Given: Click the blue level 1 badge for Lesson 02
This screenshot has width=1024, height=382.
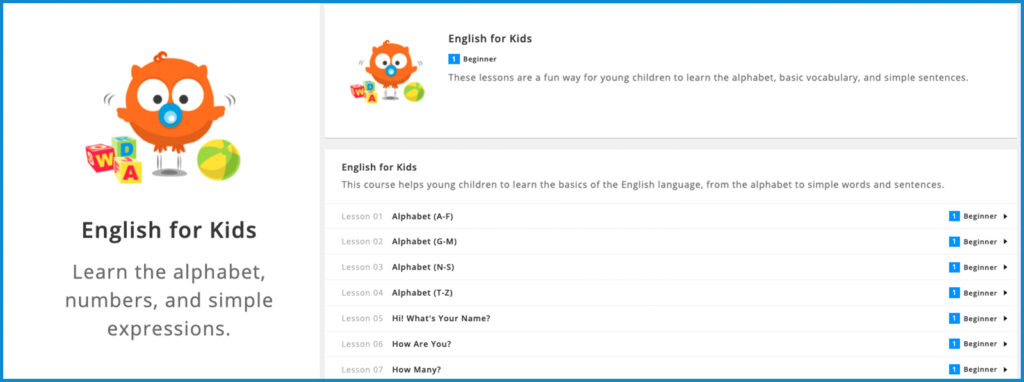Looking at the screenshot, I should (x=954, y=242).
